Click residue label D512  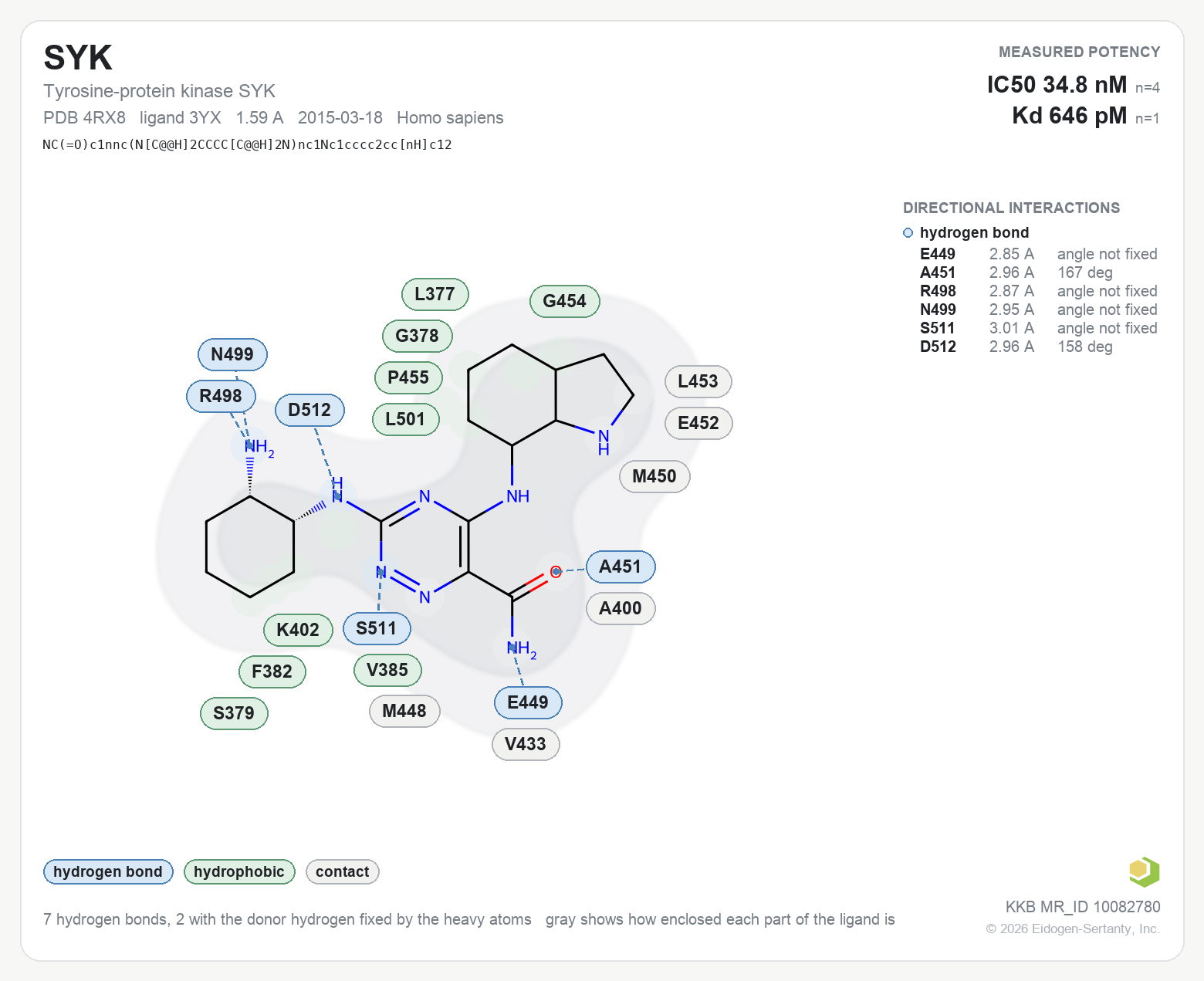[x=310, y=410]
